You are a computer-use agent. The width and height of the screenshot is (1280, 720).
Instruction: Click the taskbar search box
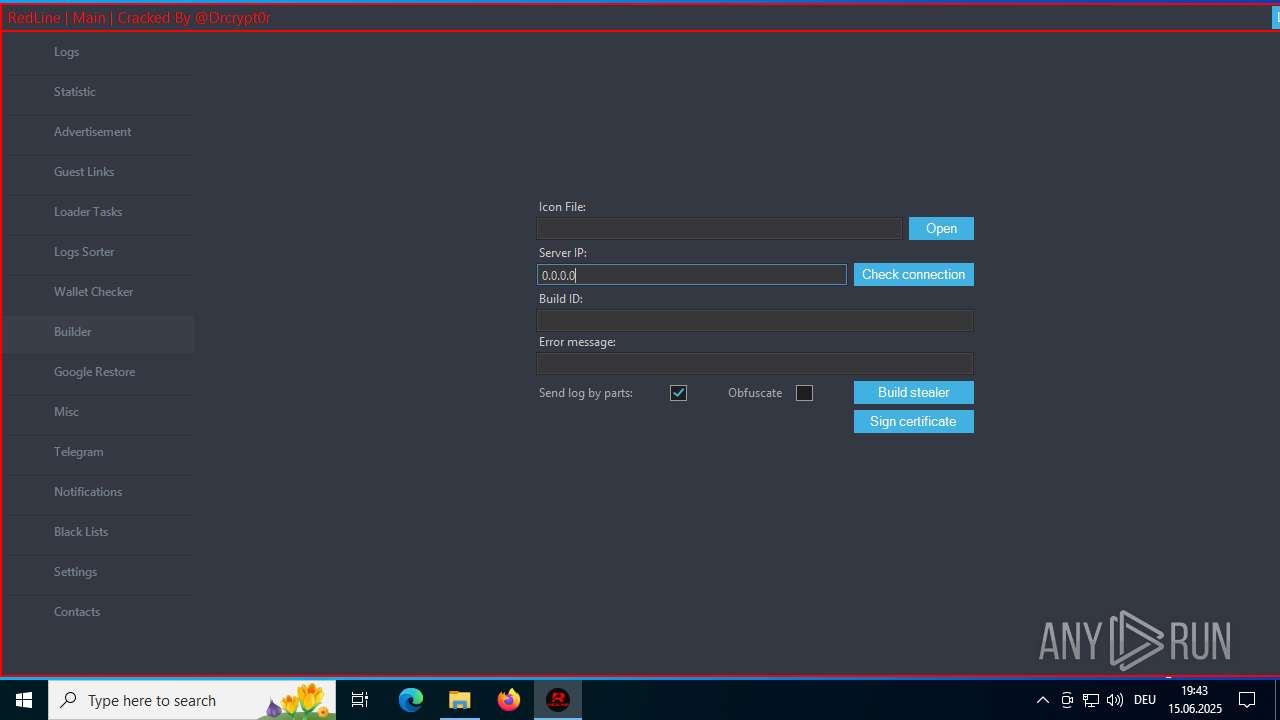[x=192, y=700]
